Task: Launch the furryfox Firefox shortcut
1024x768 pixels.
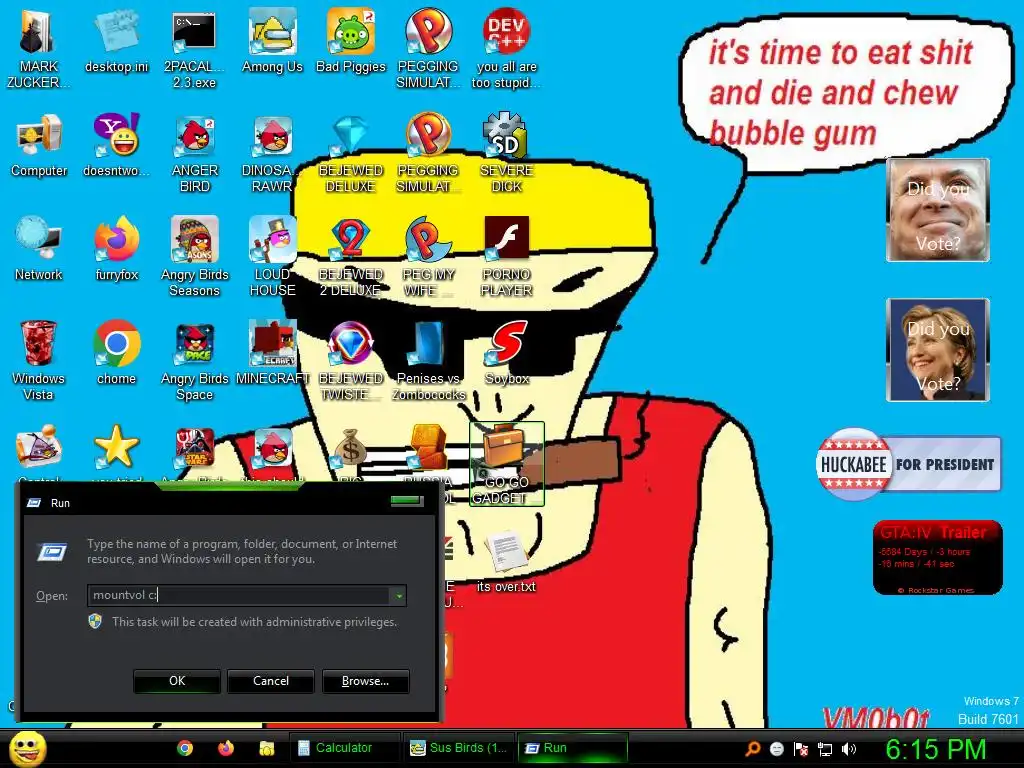Action: click(x=116, y=249)
